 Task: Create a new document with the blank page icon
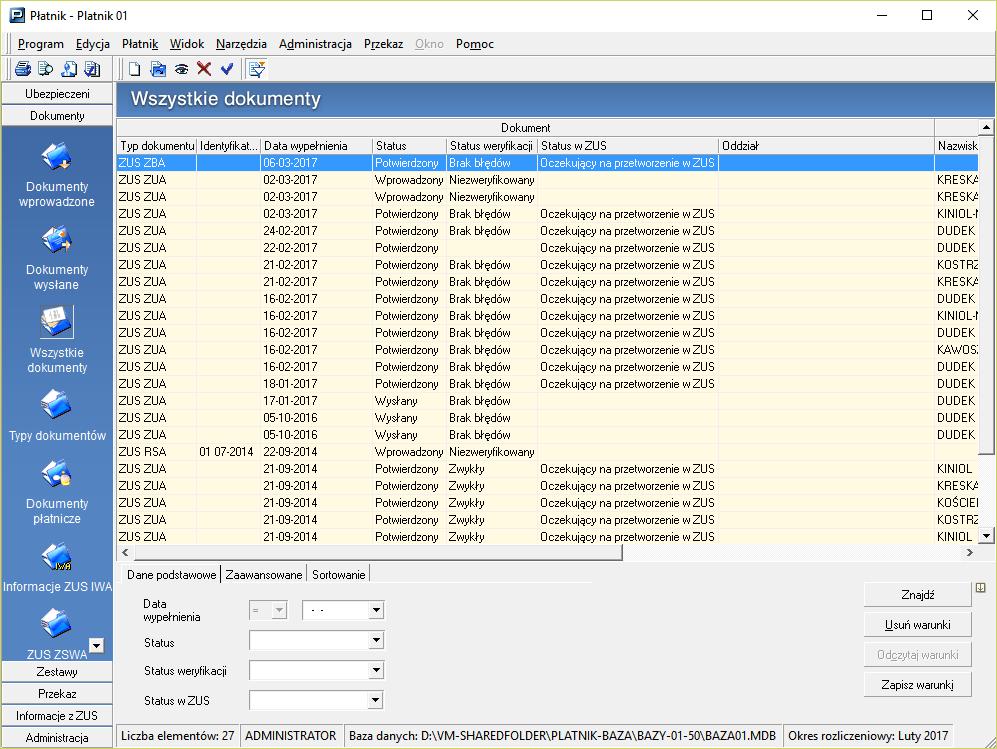(135, 69)
